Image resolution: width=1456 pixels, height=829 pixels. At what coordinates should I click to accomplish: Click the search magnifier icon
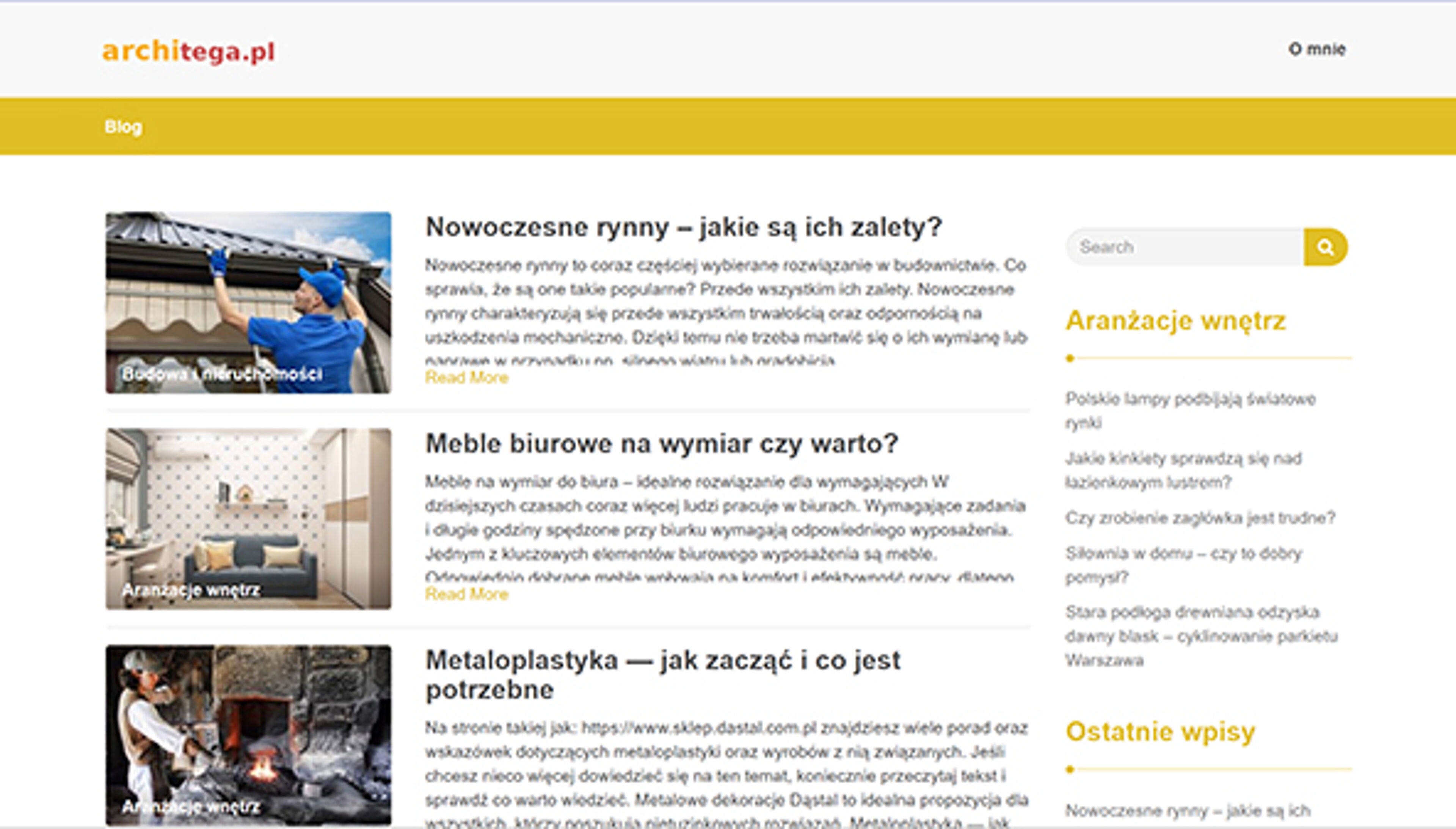(x=1327, y=247)
